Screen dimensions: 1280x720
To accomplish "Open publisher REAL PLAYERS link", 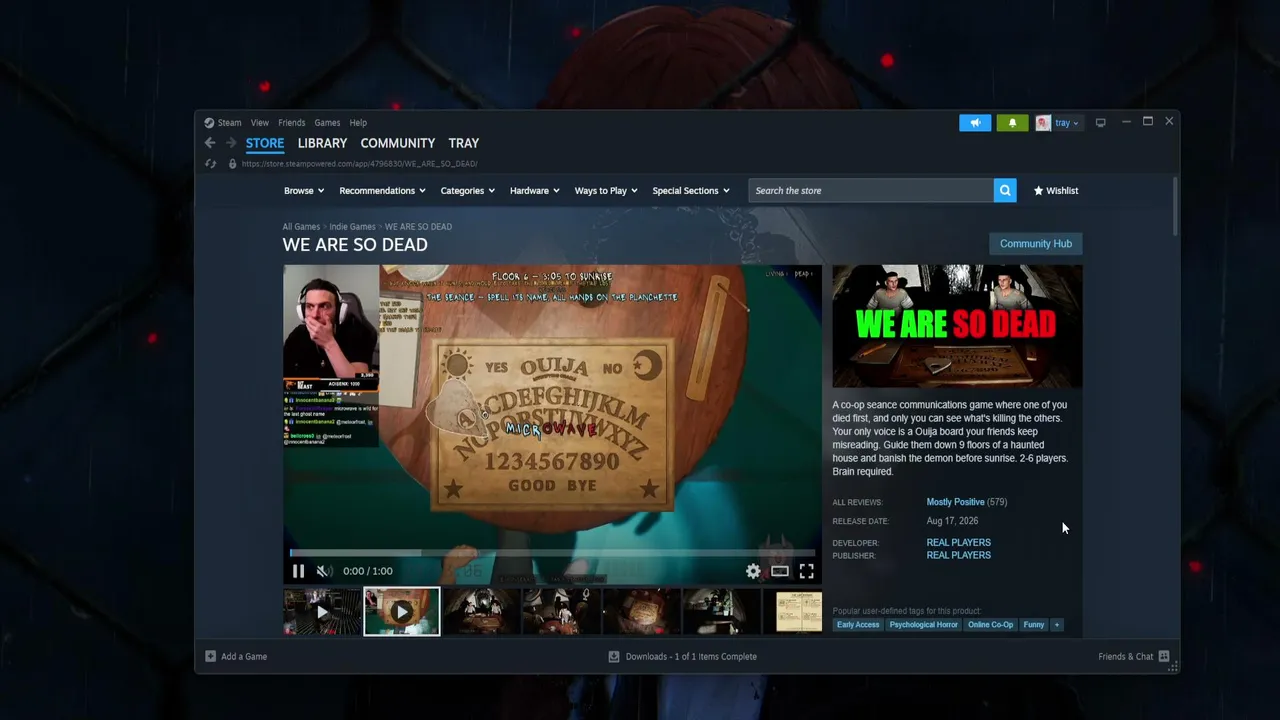I will (x=959, y=555).
